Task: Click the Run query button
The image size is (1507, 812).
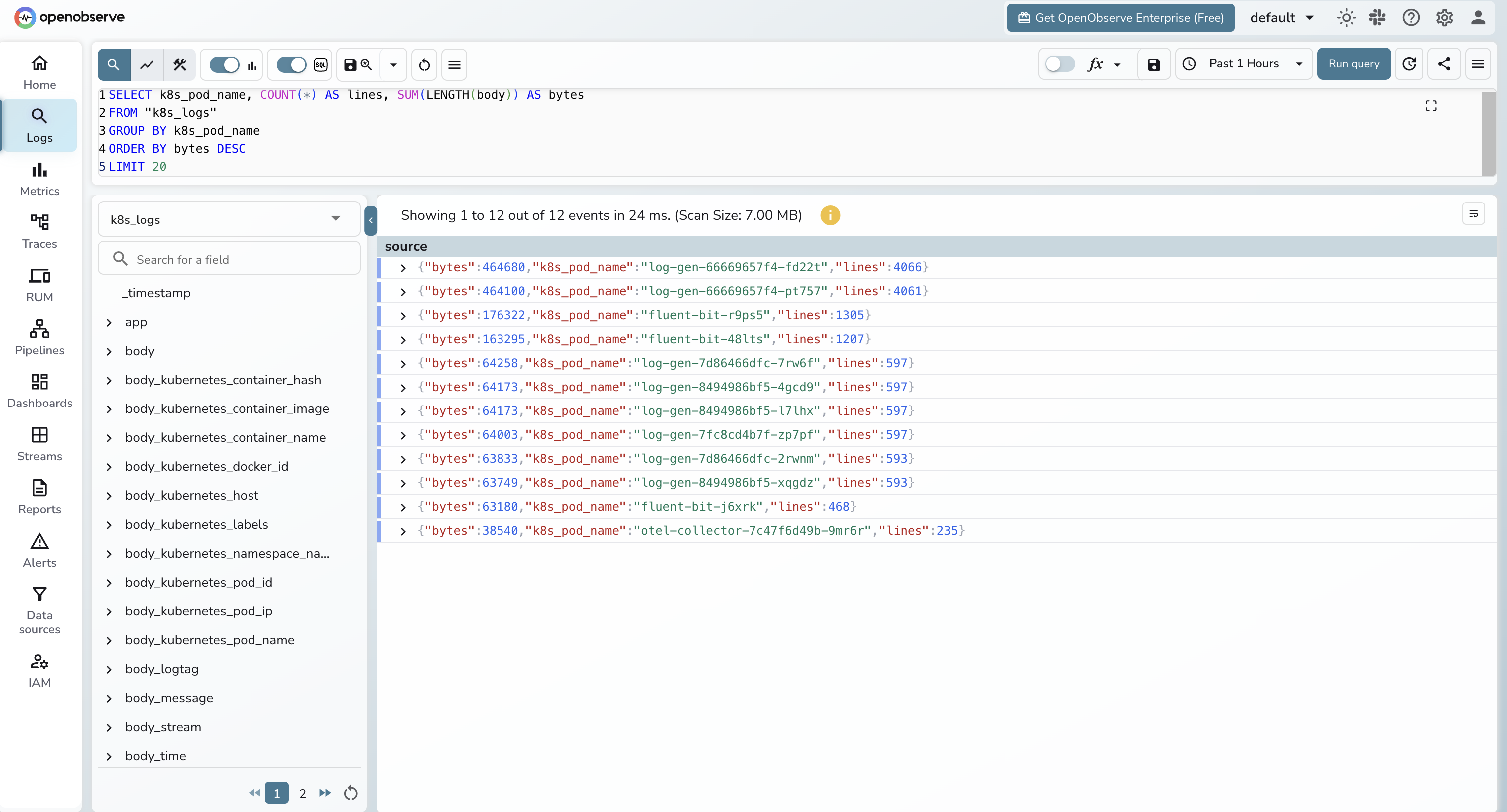Action: point(1354,64)
